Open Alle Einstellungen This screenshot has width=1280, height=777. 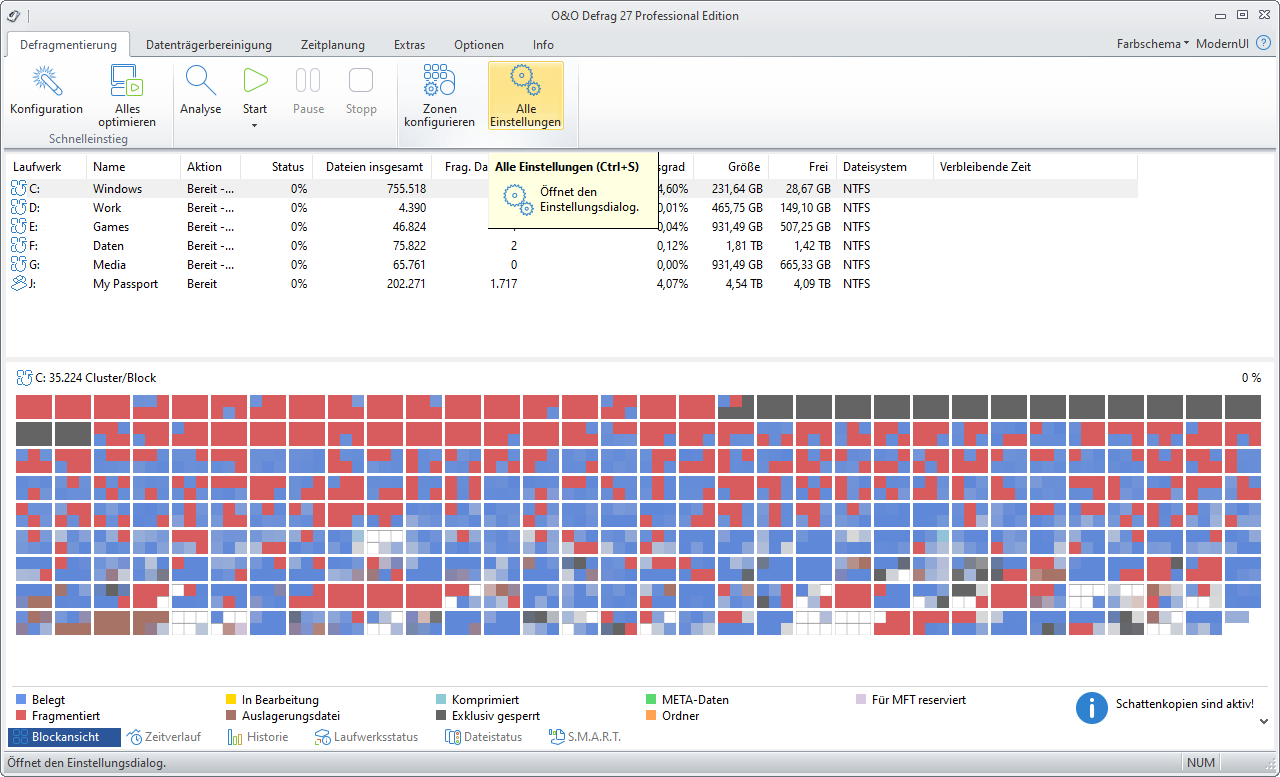click(526, 96)
